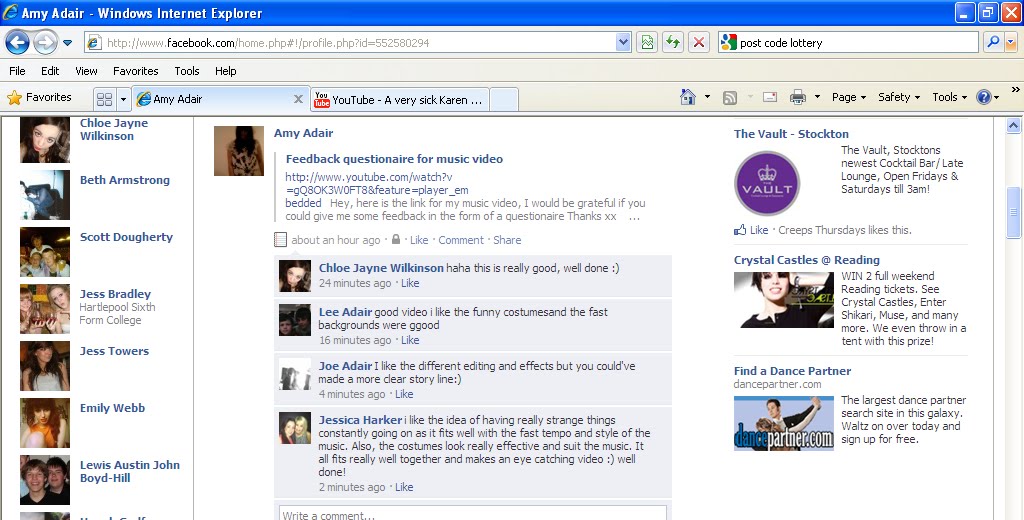
Task: Click the privacy lock icon on the post
Action: point(396,240)
